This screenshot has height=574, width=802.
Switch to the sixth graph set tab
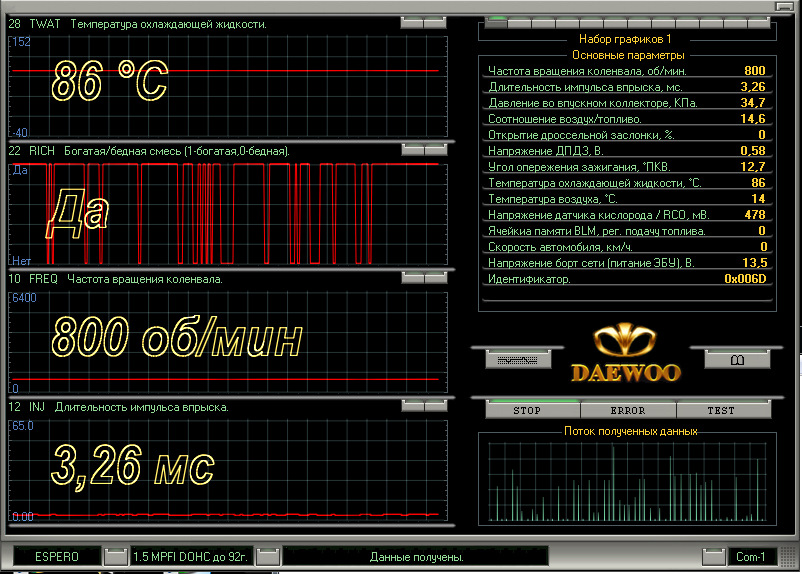coord(616,23)
